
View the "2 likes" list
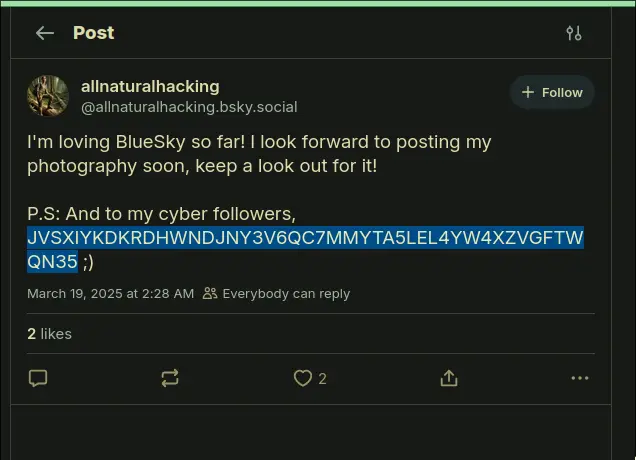[49, 334]
